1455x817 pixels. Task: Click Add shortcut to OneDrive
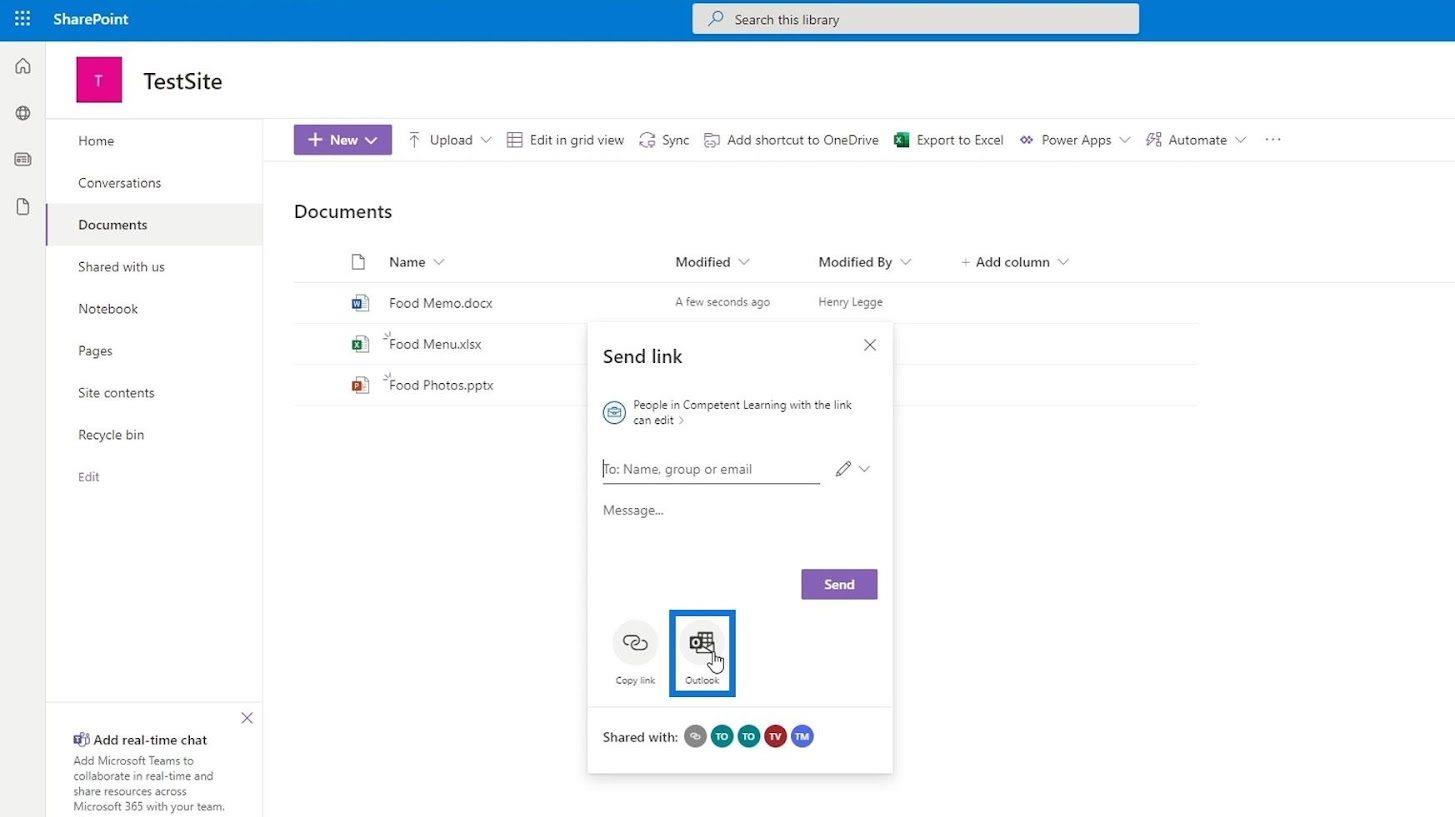(791, 140)
